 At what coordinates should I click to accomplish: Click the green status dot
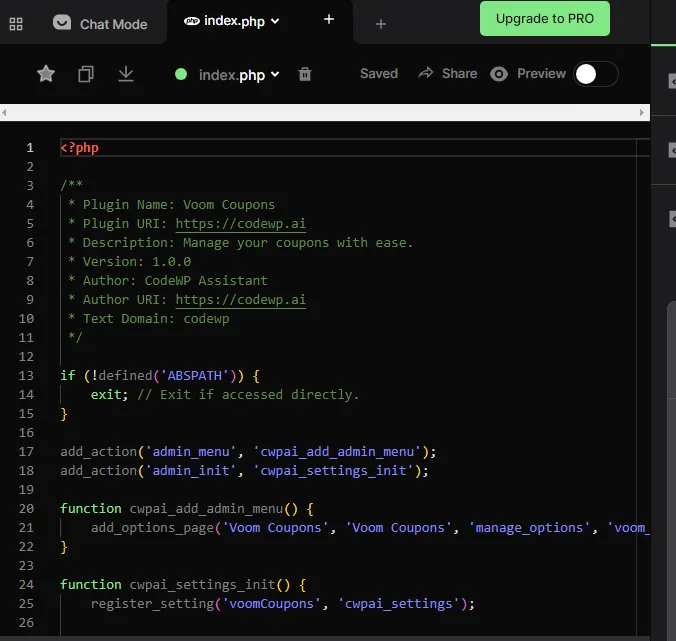[181, 74]
